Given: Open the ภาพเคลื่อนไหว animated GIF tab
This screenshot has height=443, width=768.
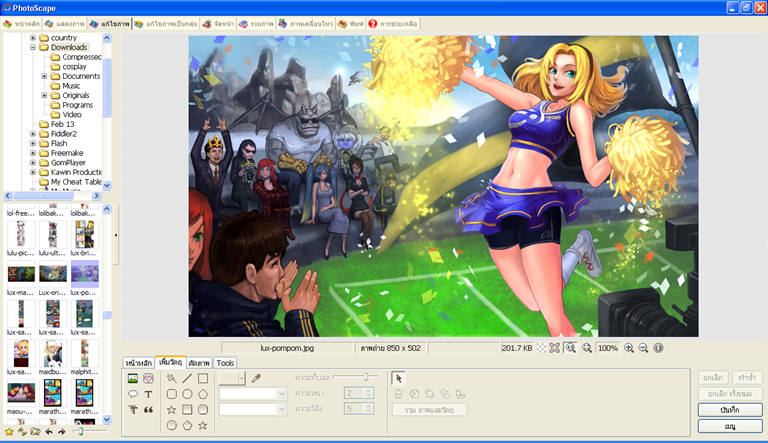Looking at the screenshot, I should click(306, 24).
